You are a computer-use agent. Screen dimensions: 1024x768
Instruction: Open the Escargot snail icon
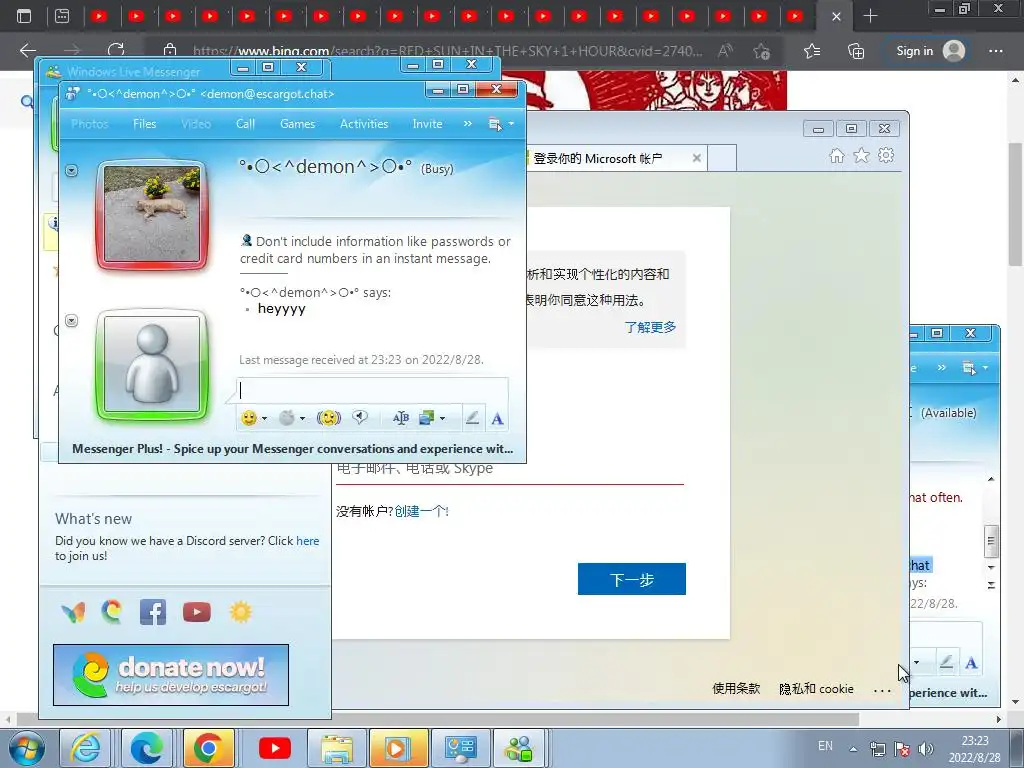click(112, 612)
